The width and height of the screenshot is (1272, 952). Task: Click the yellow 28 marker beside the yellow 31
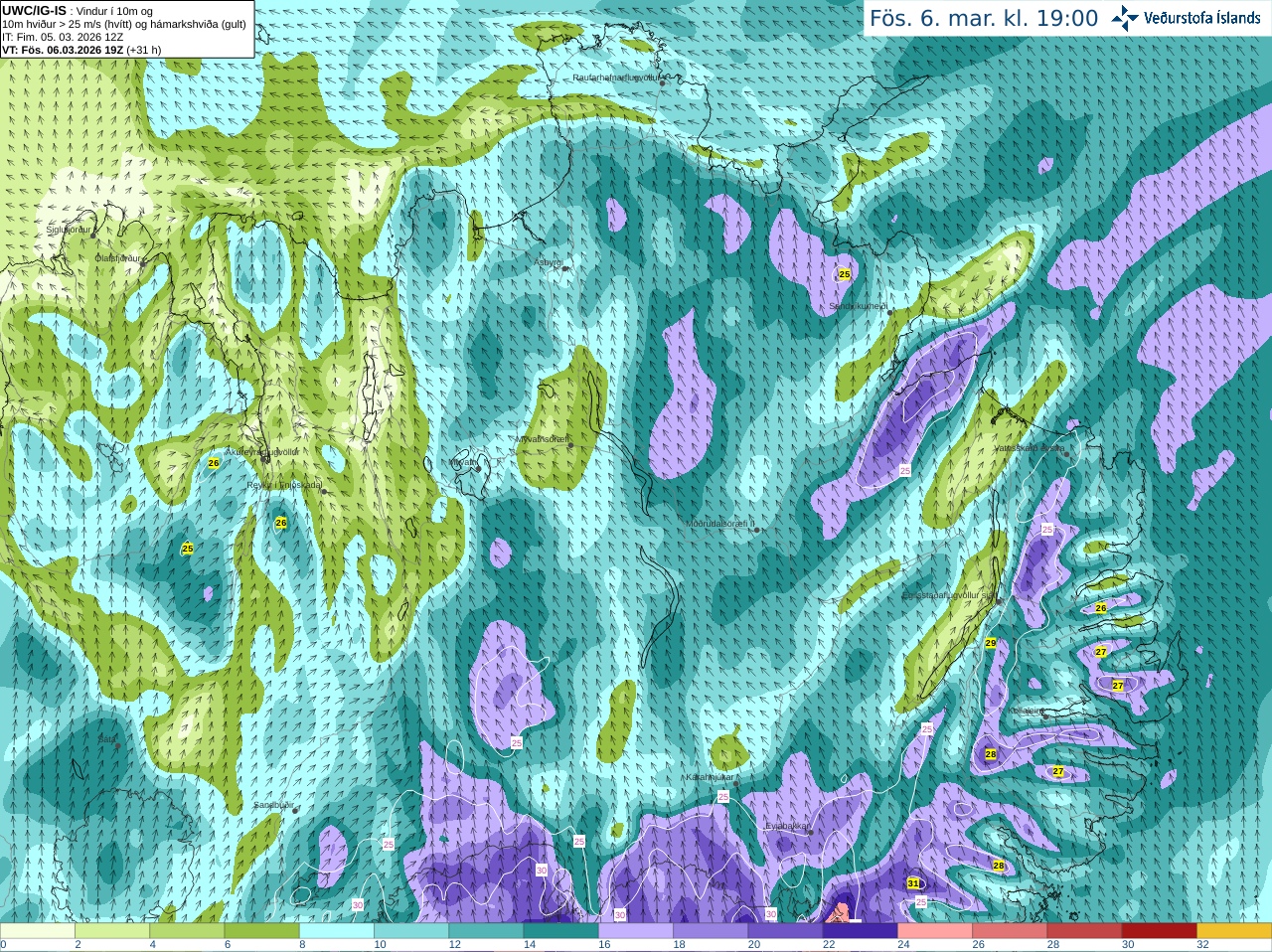(x=999, y=866)
